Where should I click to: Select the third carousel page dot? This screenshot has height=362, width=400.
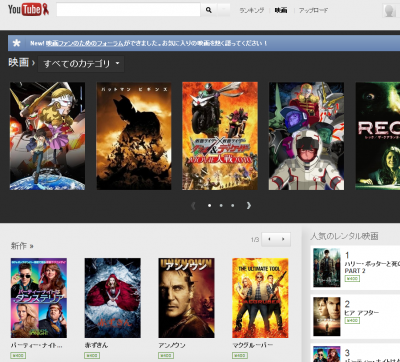pyautogui.click(x=232, y=205)
